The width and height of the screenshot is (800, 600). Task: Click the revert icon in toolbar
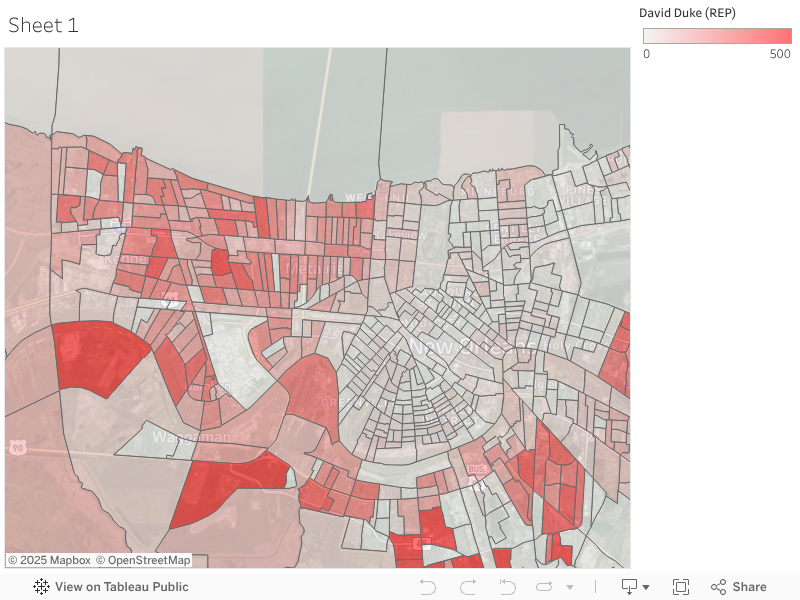point(507,587)
